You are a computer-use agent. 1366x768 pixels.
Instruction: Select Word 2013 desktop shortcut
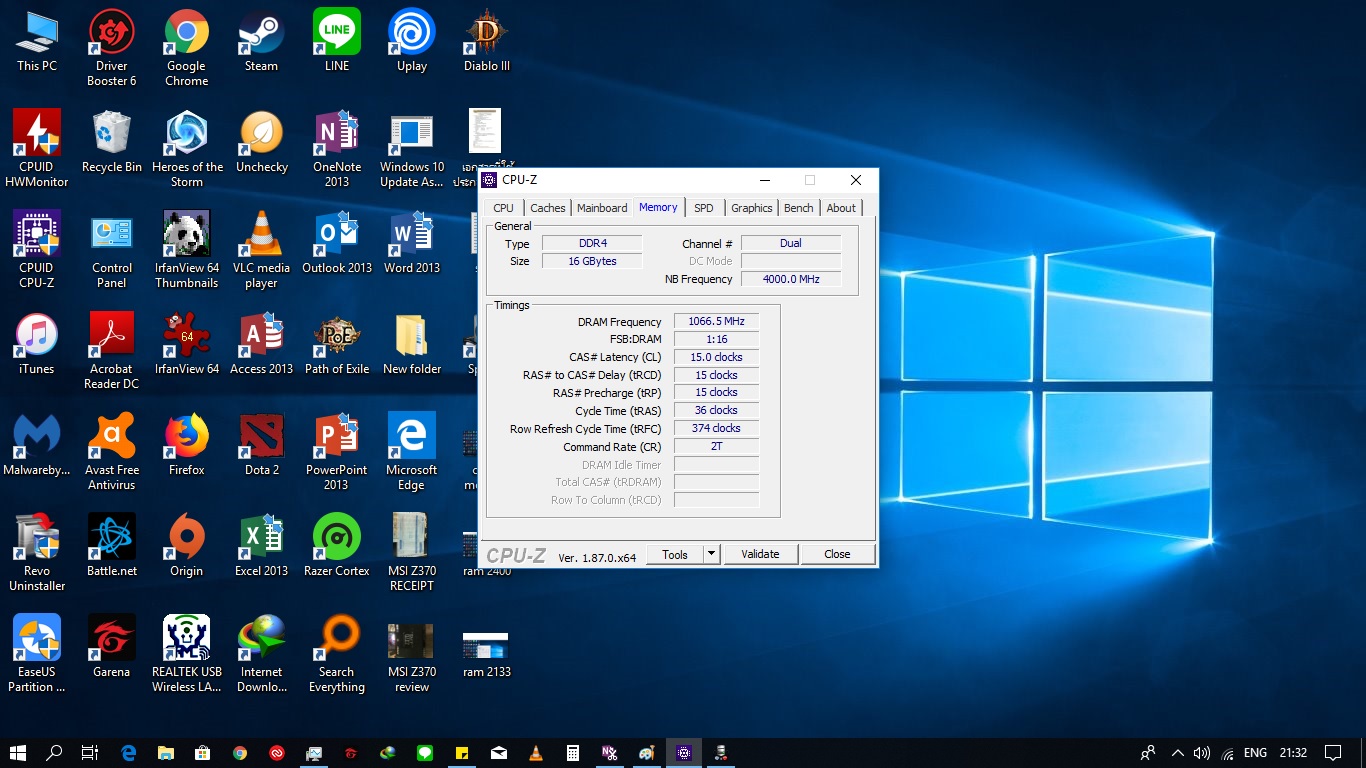[412, 243]
